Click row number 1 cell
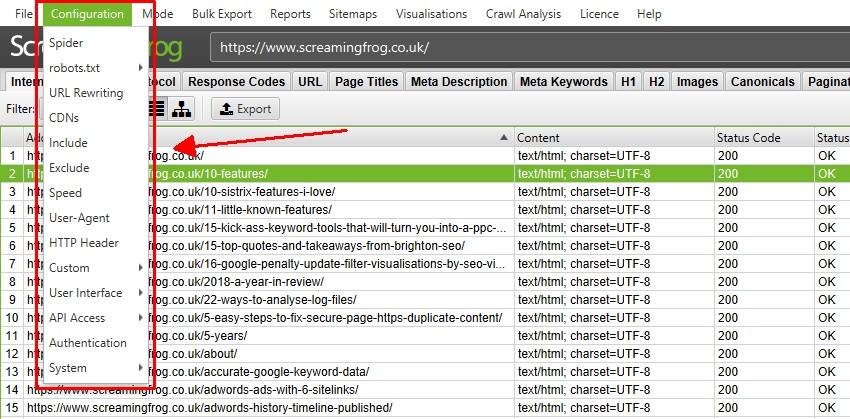The height and width of the screenshot is (419, 850). click(12, 156)
